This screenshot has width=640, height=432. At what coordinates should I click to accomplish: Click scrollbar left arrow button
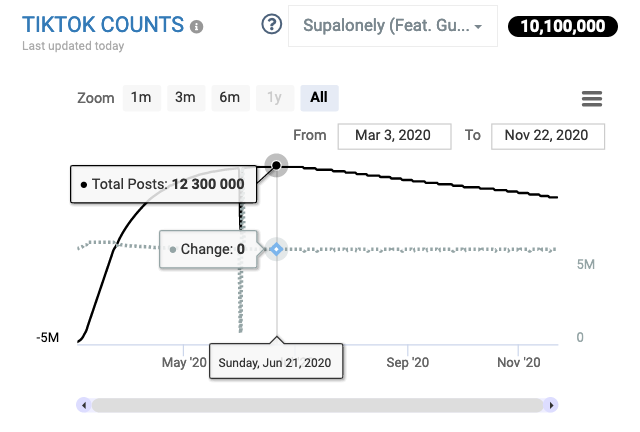[84, 405]
